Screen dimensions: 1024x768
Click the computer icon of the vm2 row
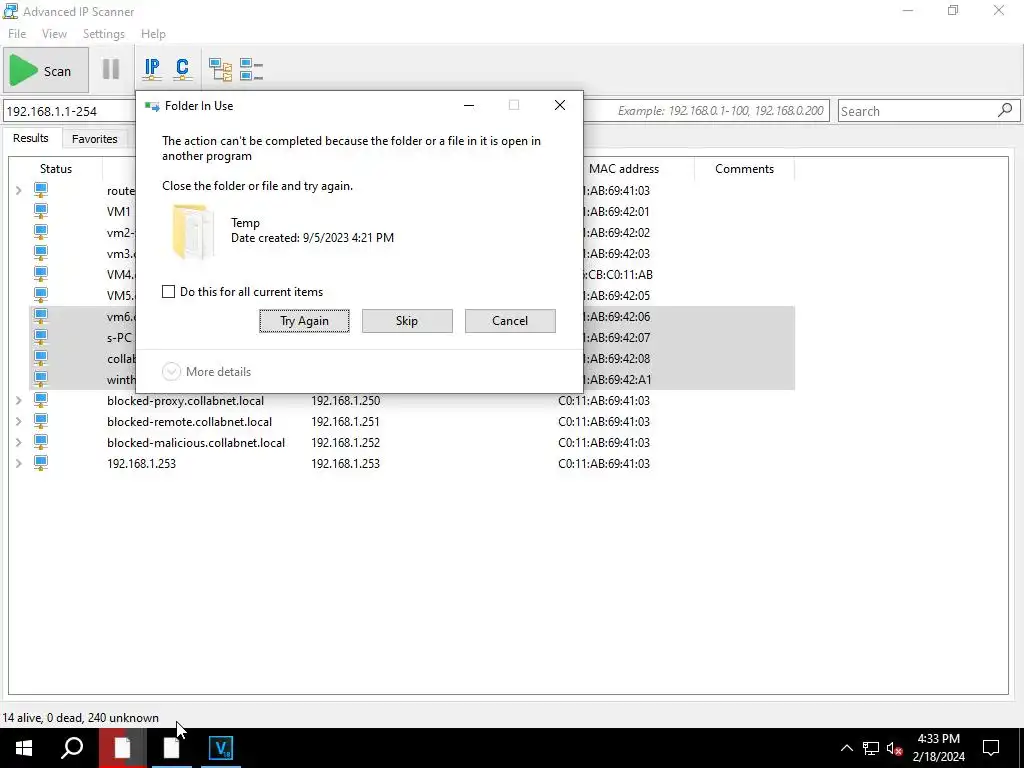[40, 232]
